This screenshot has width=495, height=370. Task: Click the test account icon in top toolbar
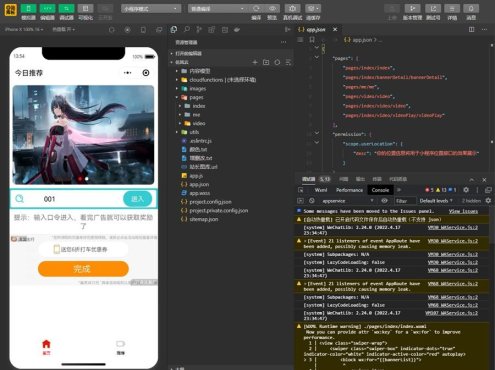(x=433, y=8)
